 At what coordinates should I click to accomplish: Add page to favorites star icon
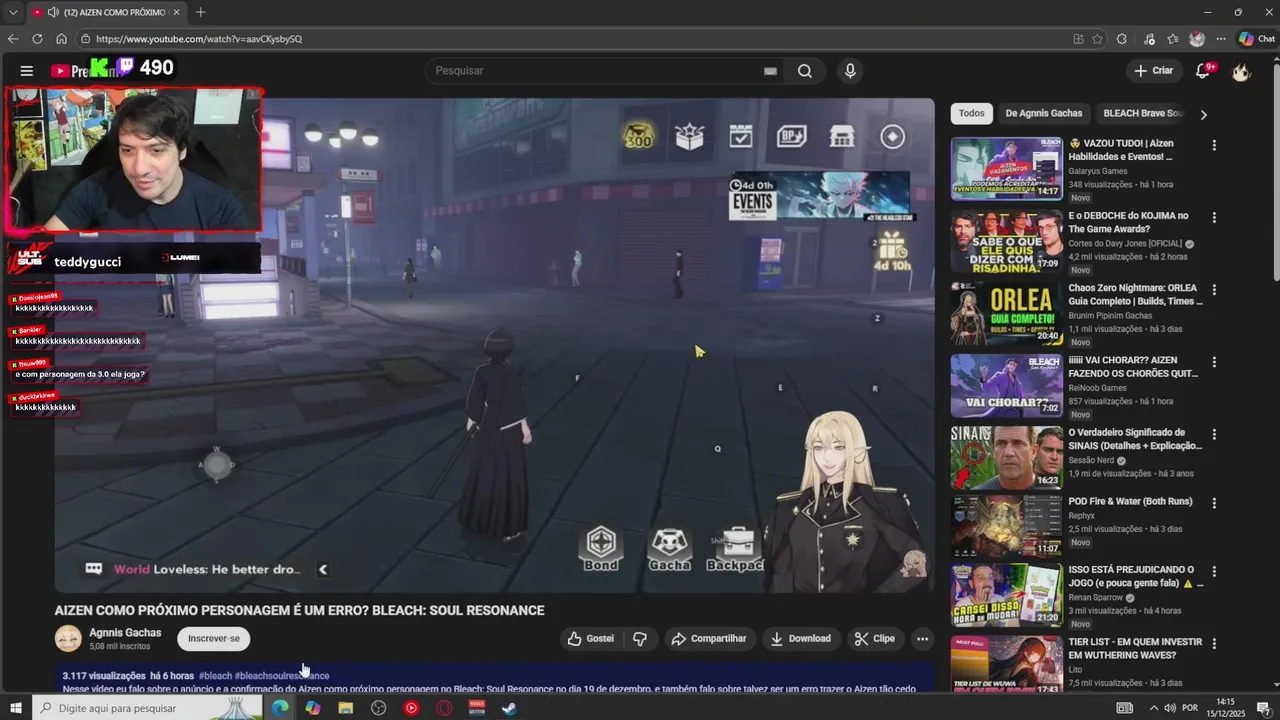coord(1097,39)
